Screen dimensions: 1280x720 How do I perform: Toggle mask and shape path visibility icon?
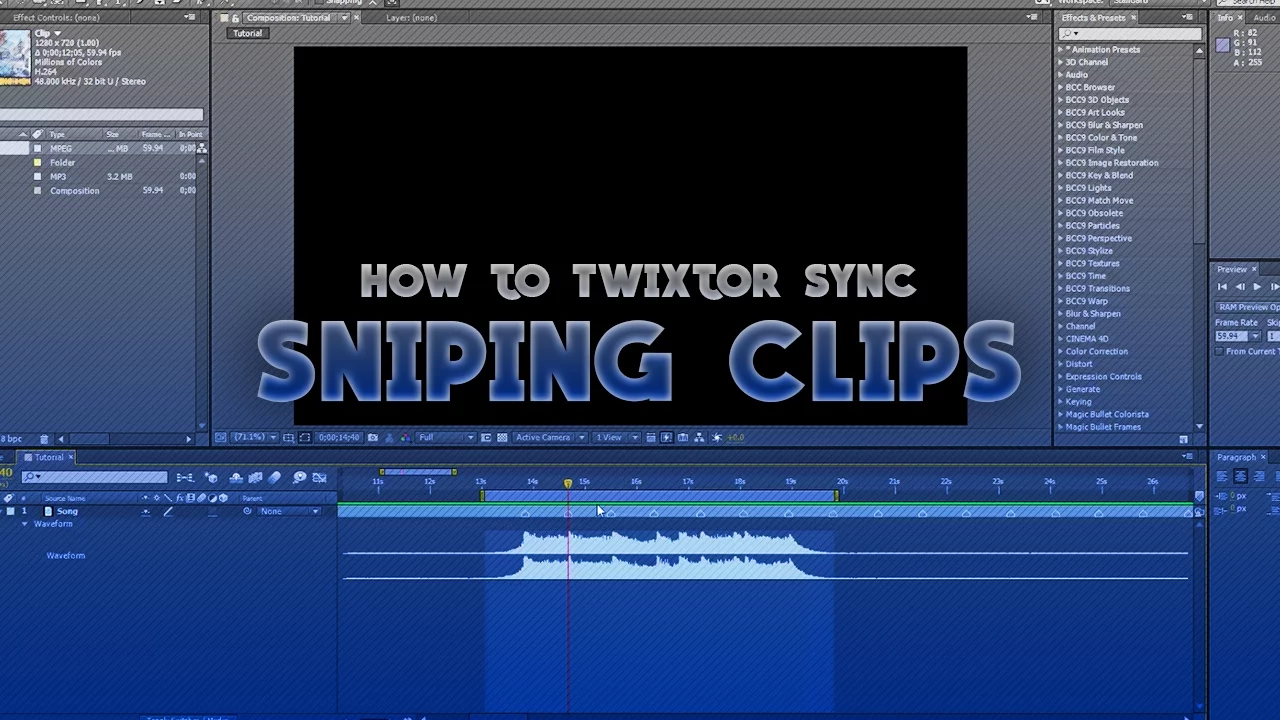click(x=305, y=437)
